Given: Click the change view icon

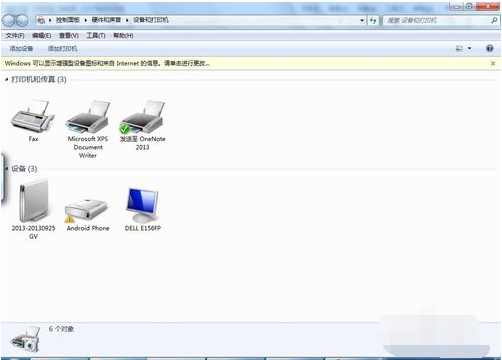Looking at the screenshot, I should point(459,49).
